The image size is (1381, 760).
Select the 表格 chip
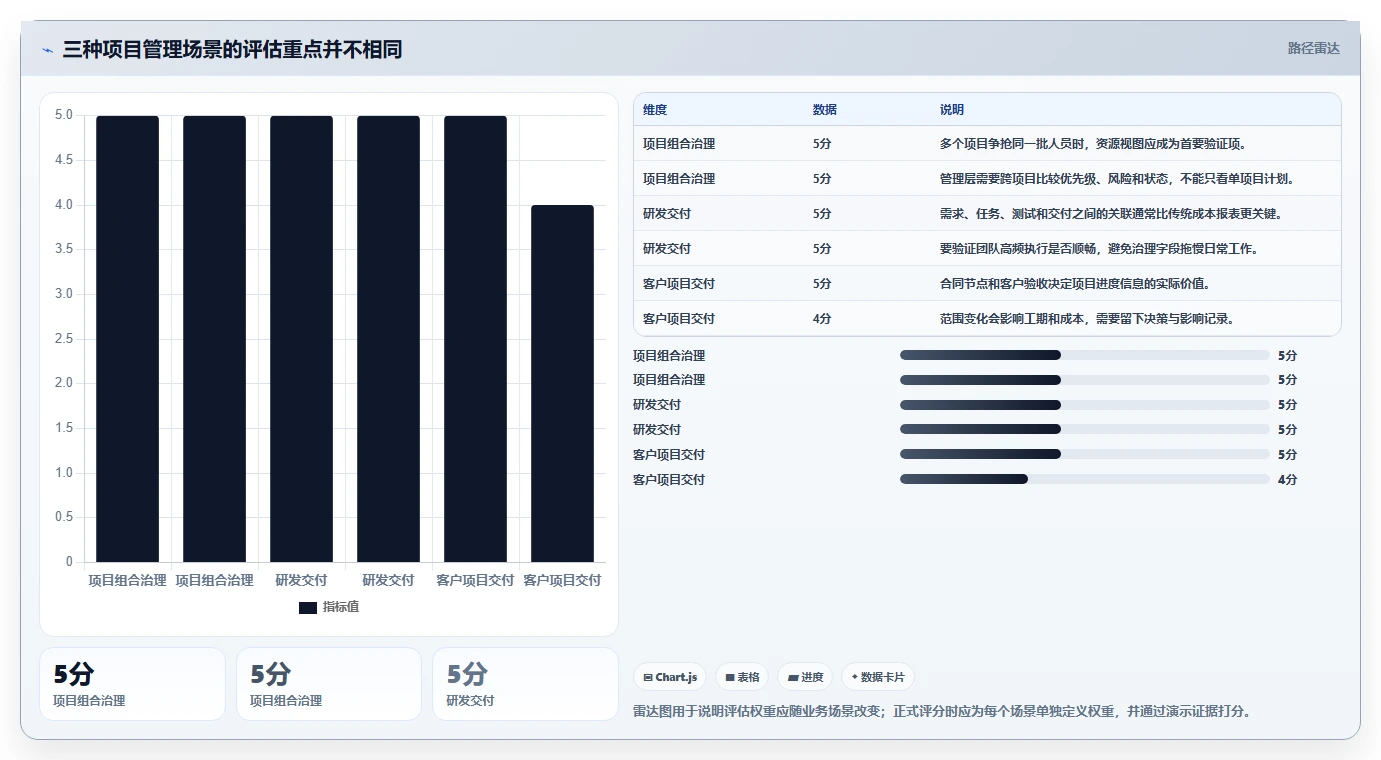pos(742,677)
